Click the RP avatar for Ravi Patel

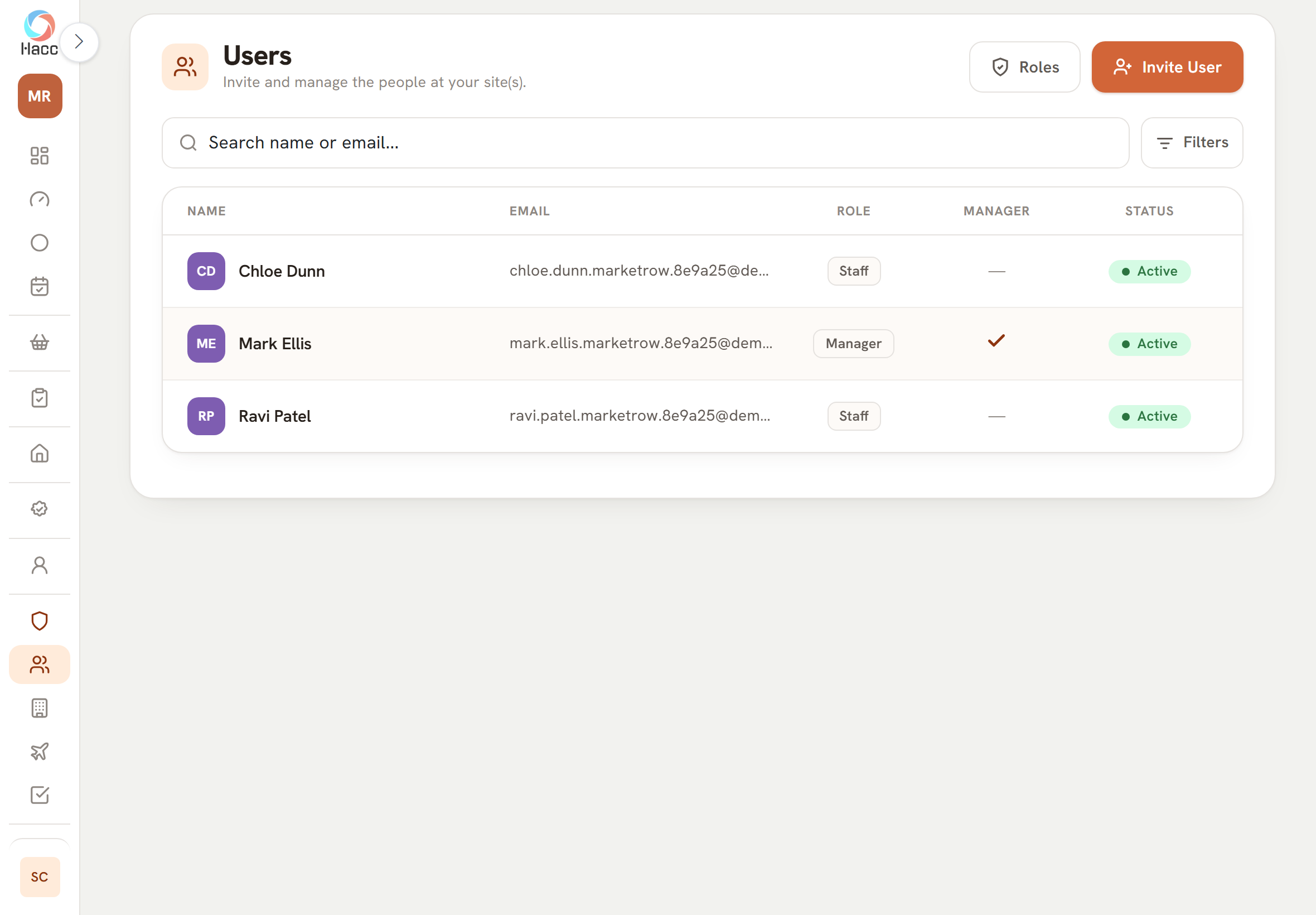[206, 416]
